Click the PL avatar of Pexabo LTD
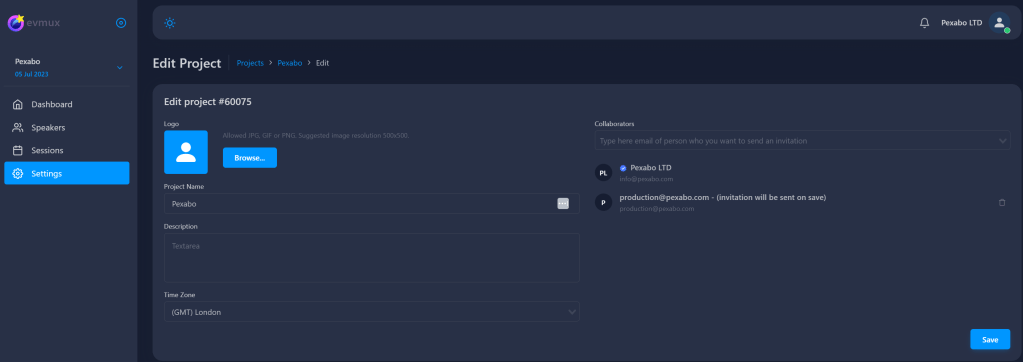 (603, 173)
